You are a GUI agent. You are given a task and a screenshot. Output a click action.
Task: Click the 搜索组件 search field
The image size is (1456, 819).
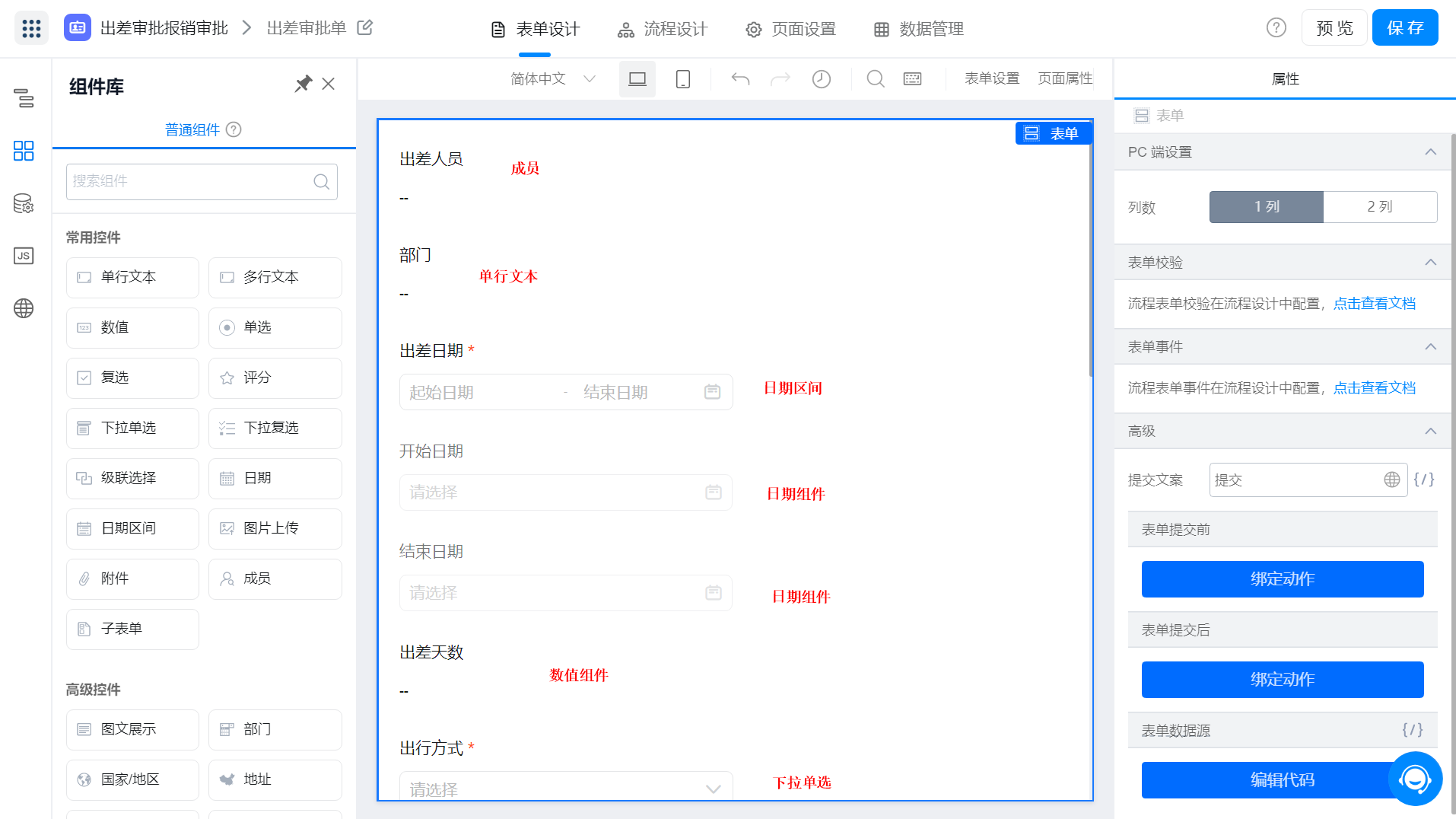tap(202, 181)
